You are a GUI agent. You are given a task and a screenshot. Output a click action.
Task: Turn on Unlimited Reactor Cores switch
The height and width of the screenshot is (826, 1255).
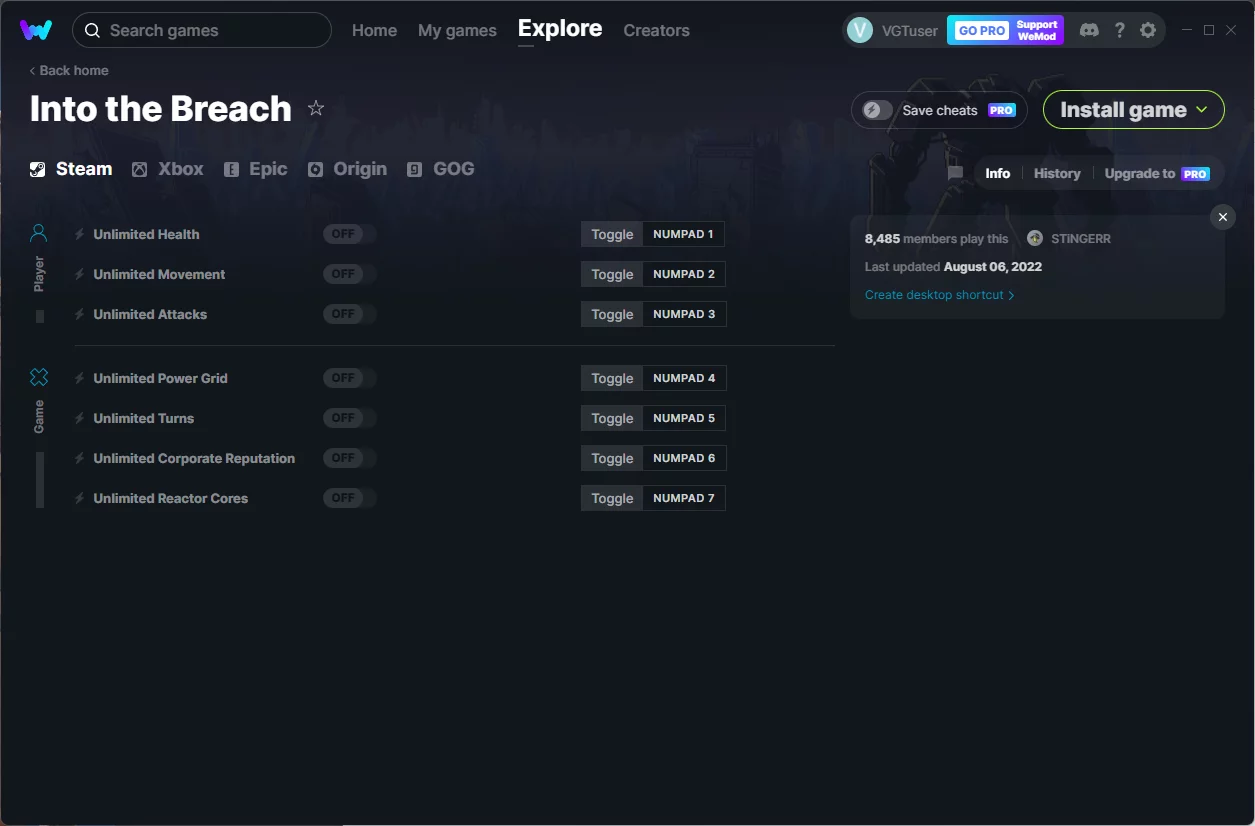(349, 498)
